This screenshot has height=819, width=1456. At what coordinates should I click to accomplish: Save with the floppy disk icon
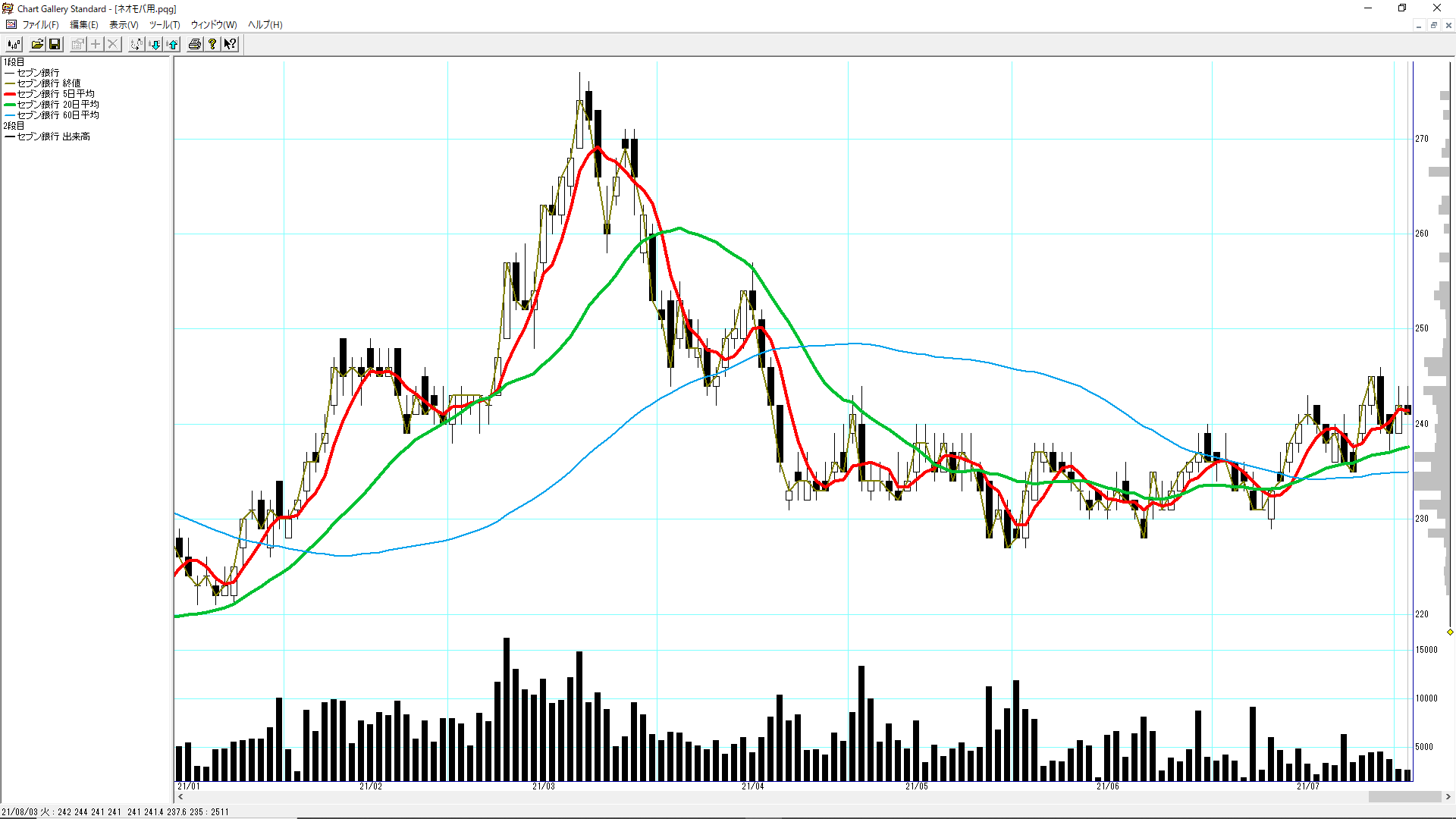pos(55,44)
